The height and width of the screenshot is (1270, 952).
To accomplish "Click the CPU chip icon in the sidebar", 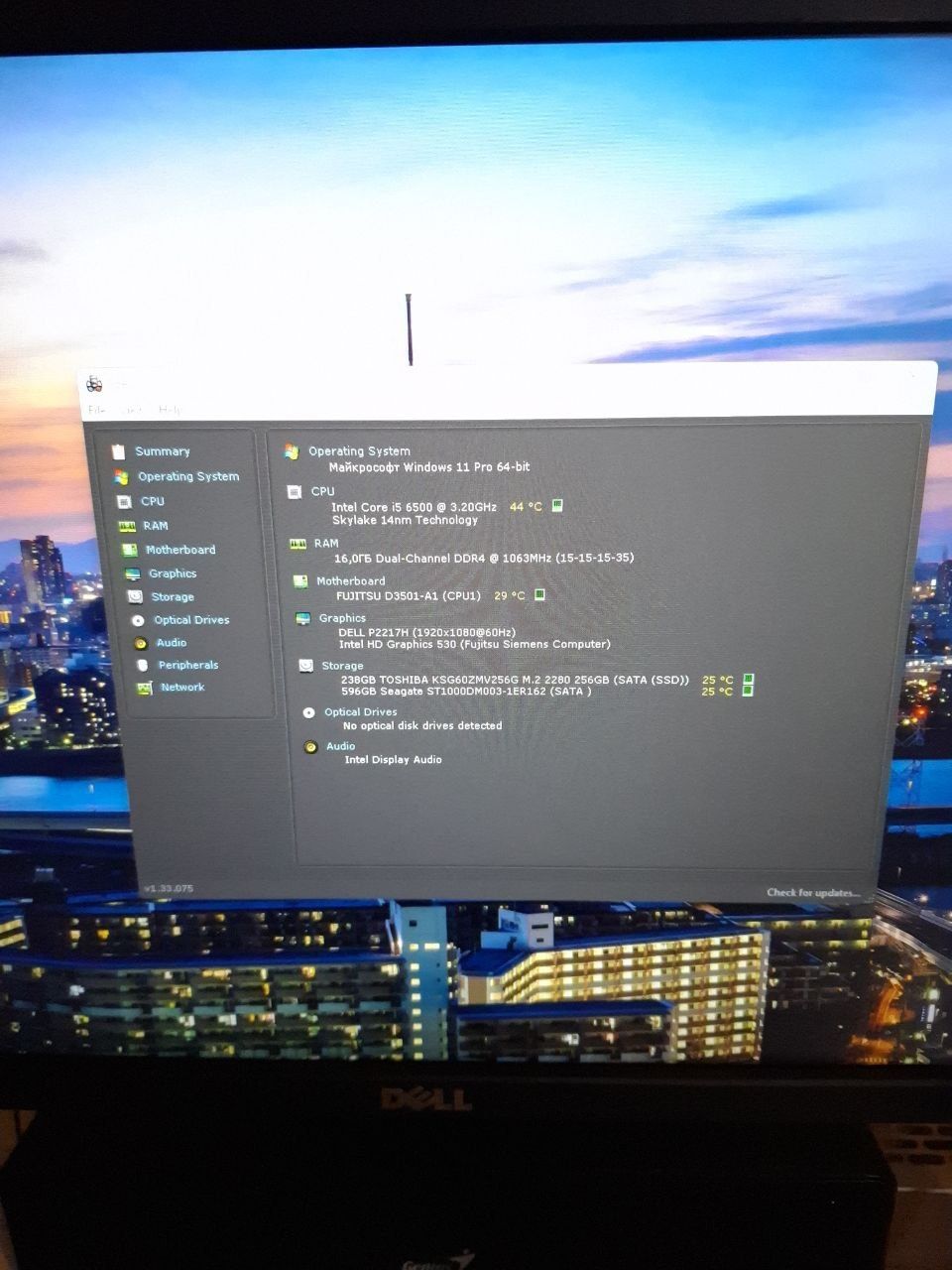I will pos(123,502).
